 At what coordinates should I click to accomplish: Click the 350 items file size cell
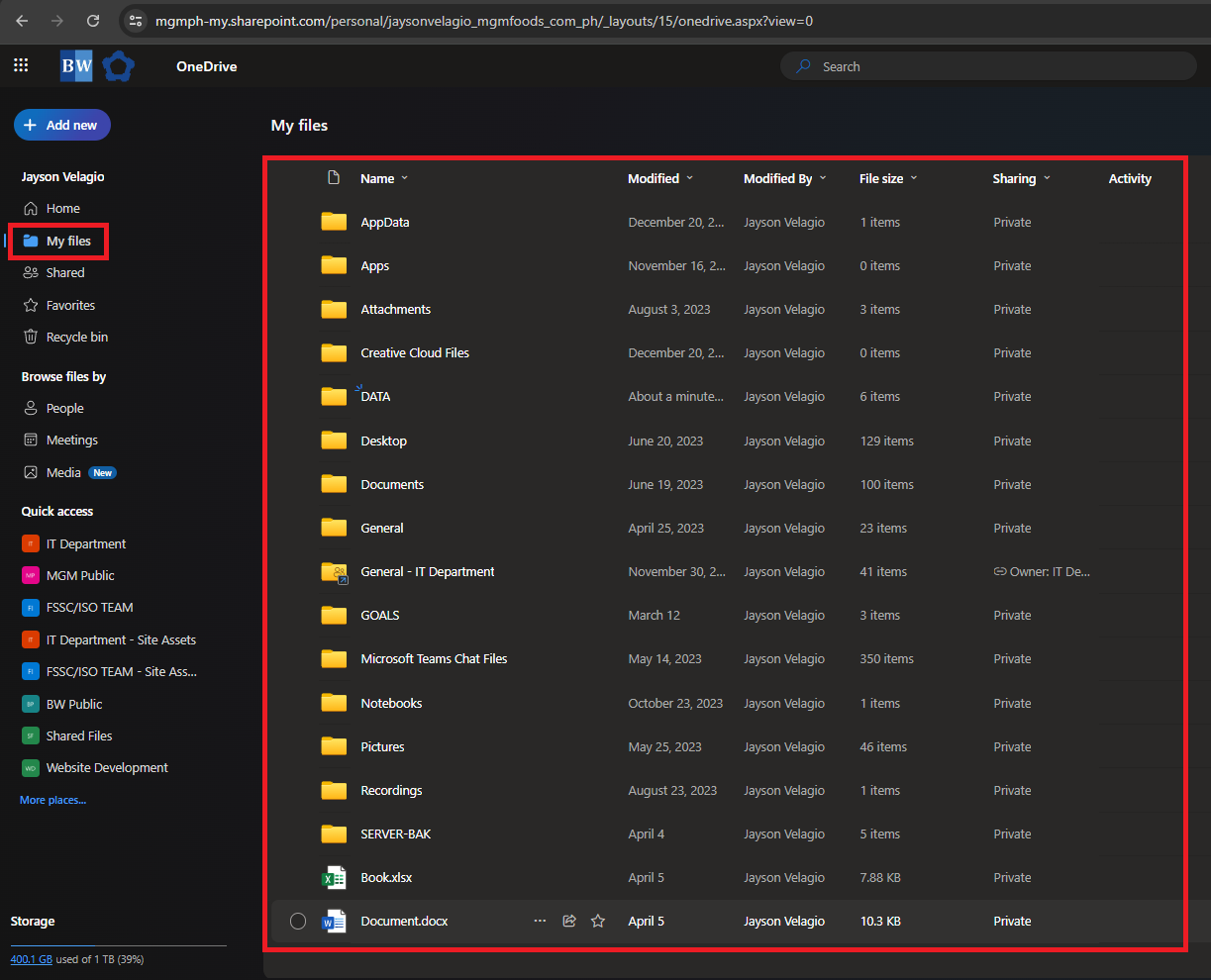click(x=886, y=658)
